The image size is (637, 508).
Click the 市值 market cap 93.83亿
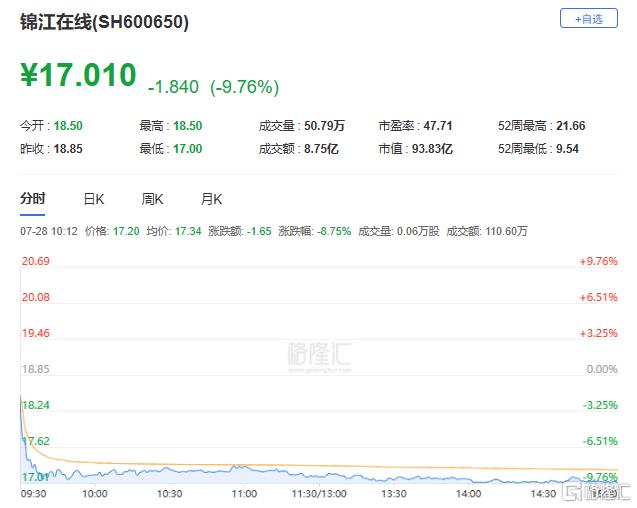pos(432,149)
